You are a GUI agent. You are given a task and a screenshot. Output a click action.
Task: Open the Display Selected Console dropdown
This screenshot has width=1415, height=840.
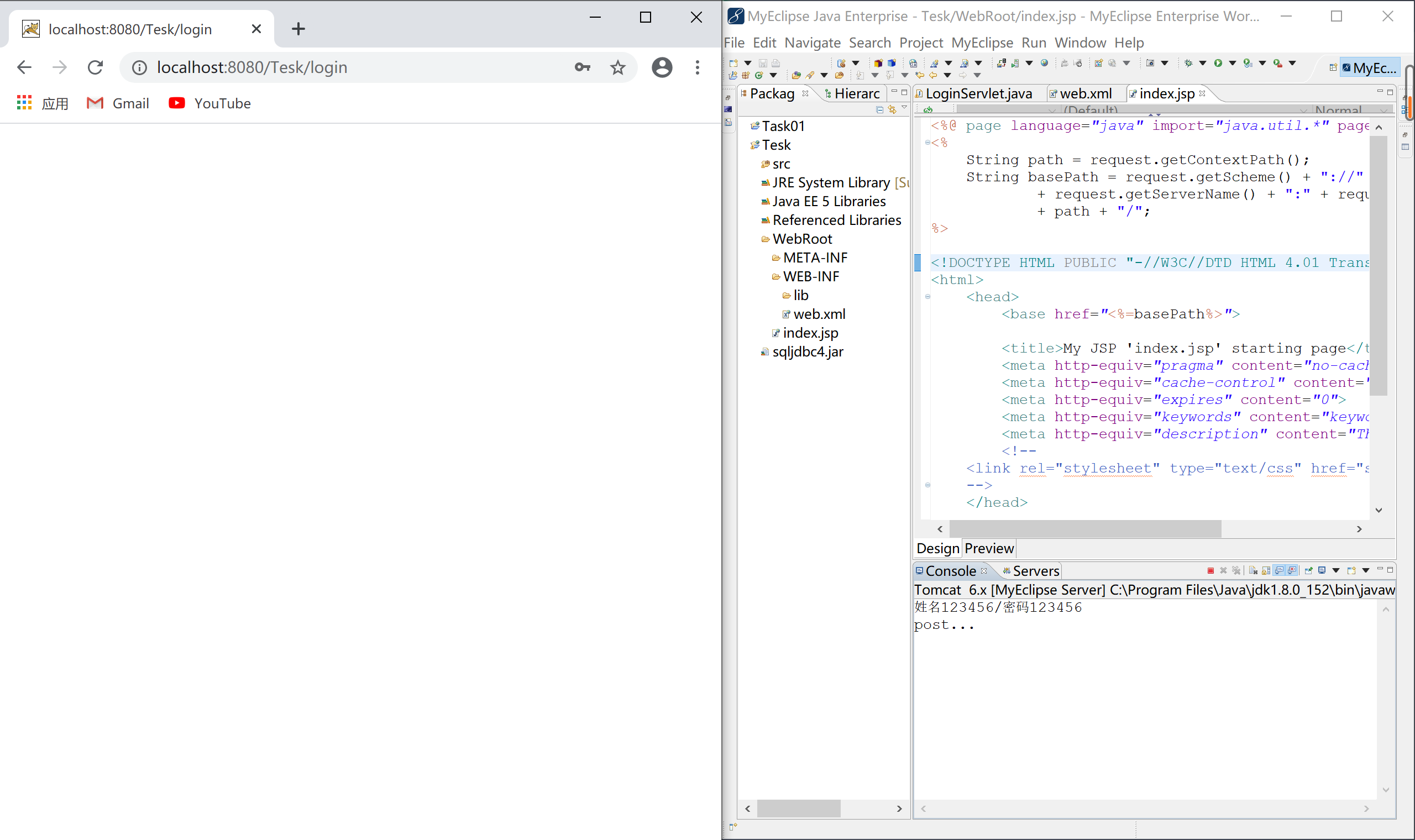coord(1336,570)
